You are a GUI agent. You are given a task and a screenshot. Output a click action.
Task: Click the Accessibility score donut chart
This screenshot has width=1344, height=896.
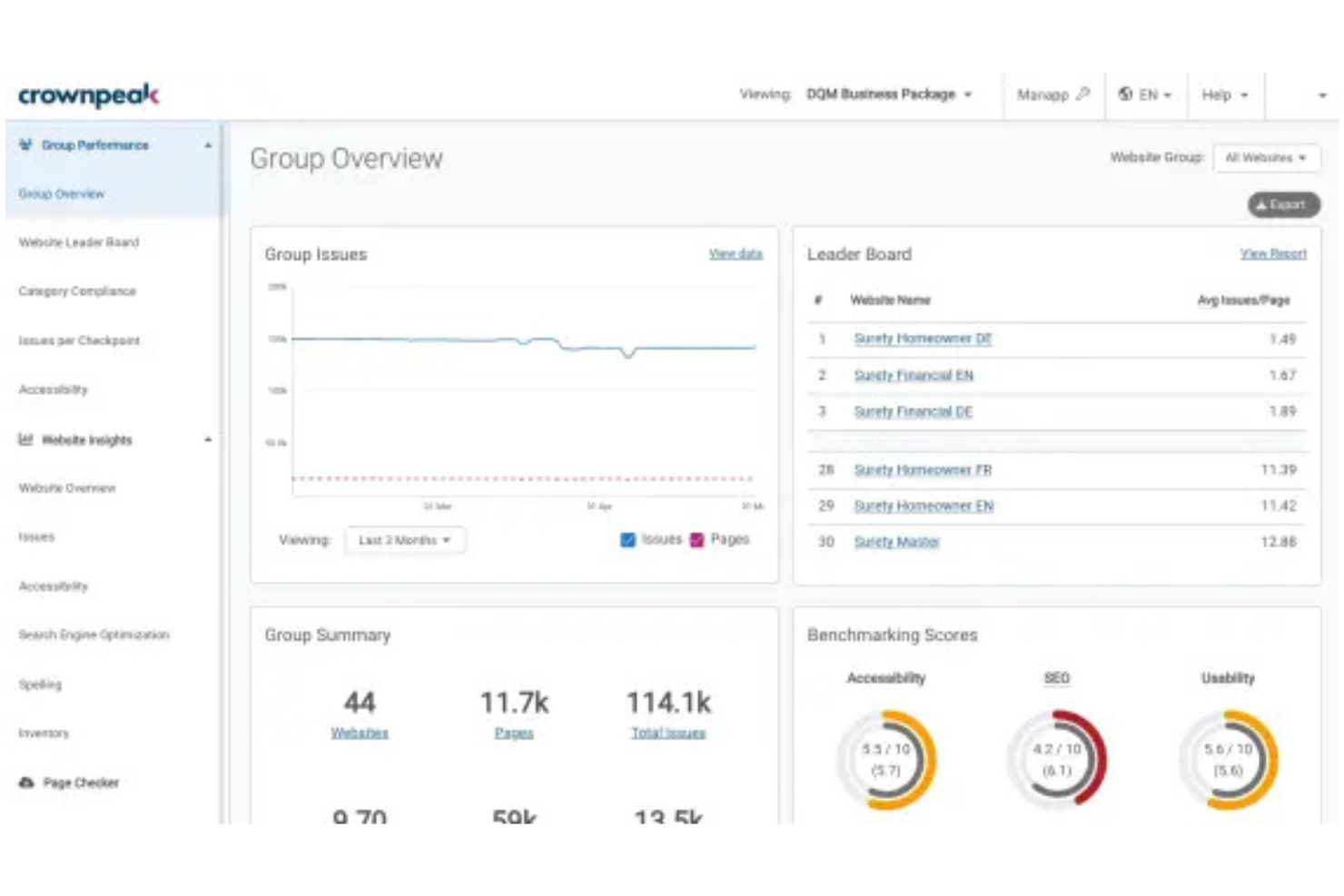(885, 760)
